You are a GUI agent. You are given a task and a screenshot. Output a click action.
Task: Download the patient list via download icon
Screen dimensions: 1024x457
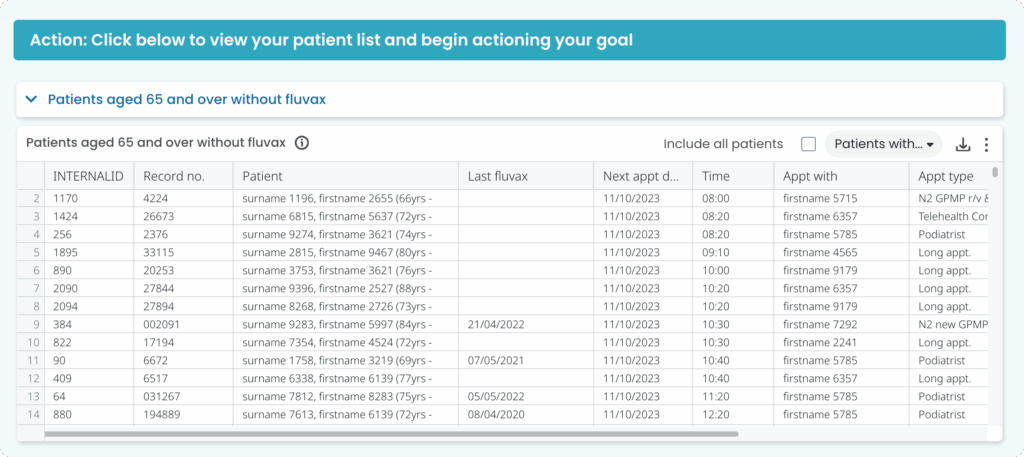click(x=963, y=144)
